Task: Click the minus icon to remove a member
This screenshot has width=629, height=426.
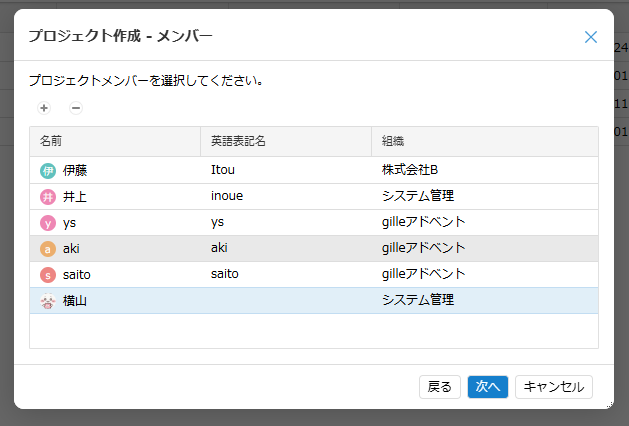Action: pyautogui.click(x=76, y=108)
